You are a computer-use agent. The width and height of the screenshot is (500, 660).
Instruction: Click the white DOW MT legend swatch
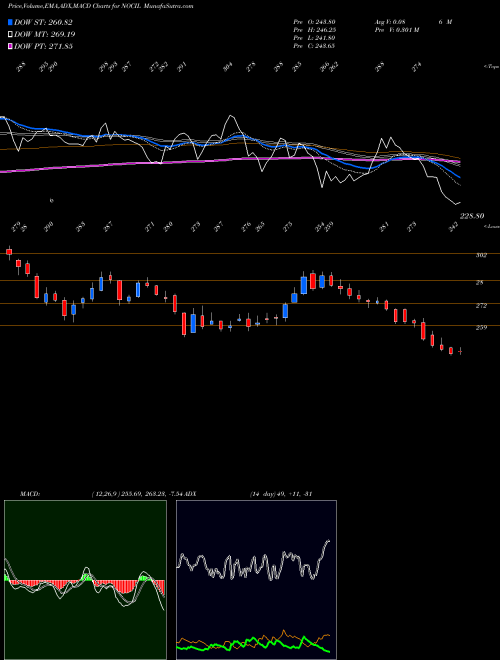click(10, 34)
